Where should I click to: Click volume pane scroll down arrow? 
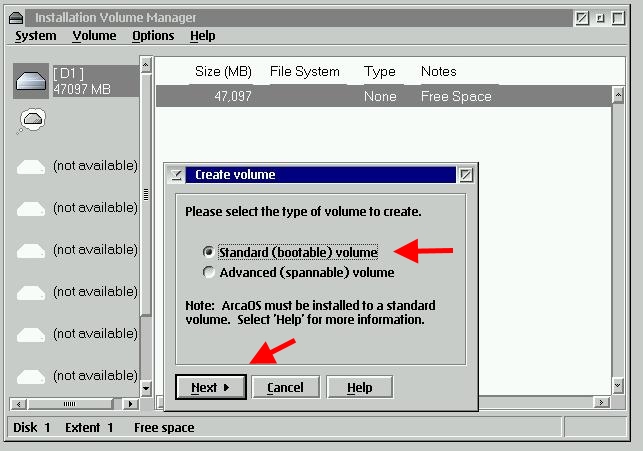[618, 385]
